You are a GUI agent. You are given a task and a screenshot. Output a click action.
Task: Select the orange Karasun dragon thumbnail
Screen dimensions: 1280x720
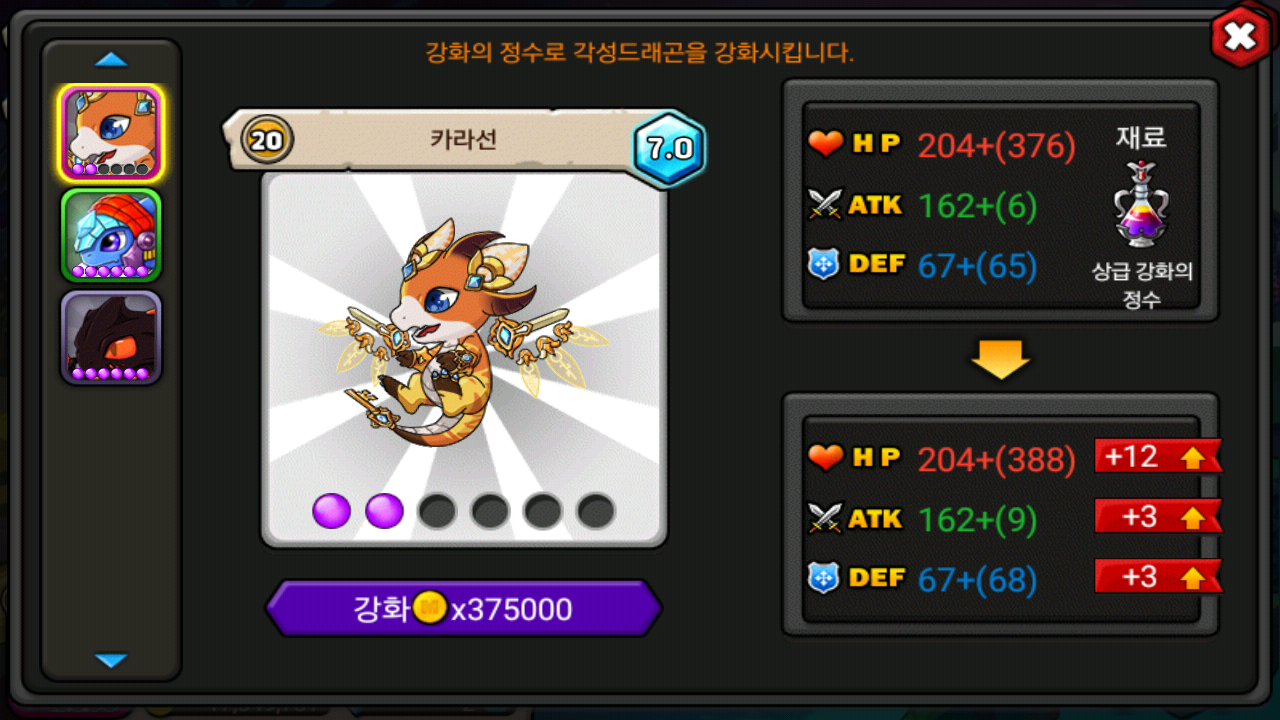click(x=110, y=133)
